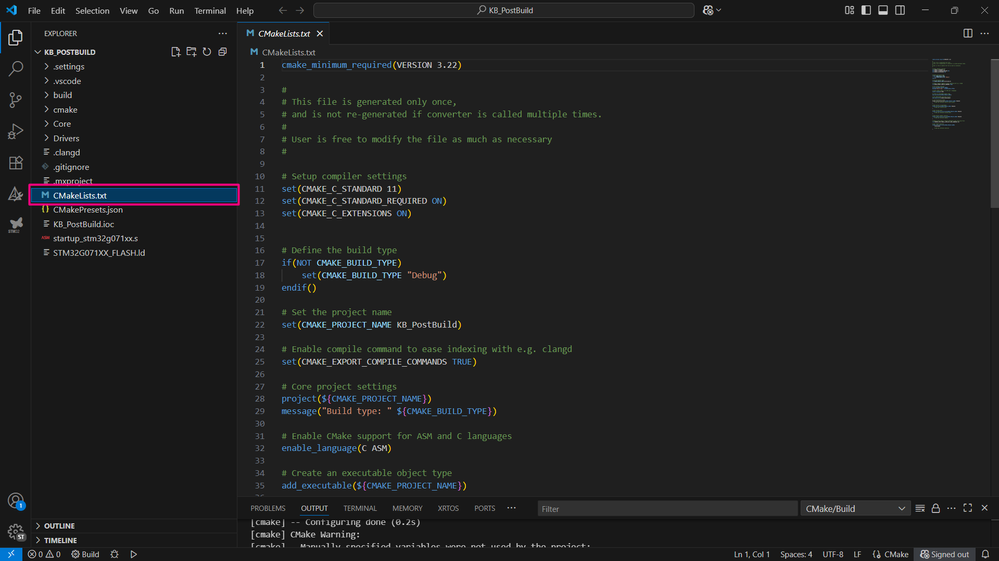Collapse the KB_POSTBUILD root section
This screenshot has height=561, width=999.
point(69,52)
